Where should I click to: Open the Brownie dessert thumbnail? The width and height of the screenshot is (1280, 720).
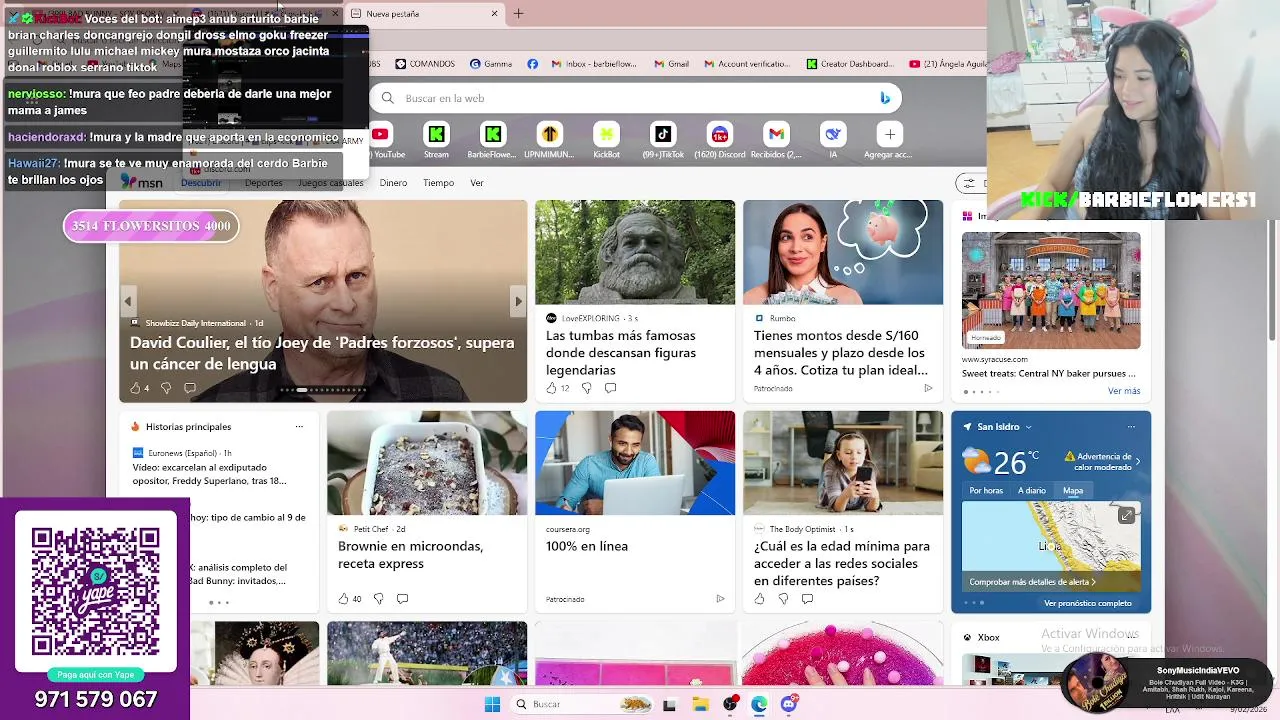(427, 463)
